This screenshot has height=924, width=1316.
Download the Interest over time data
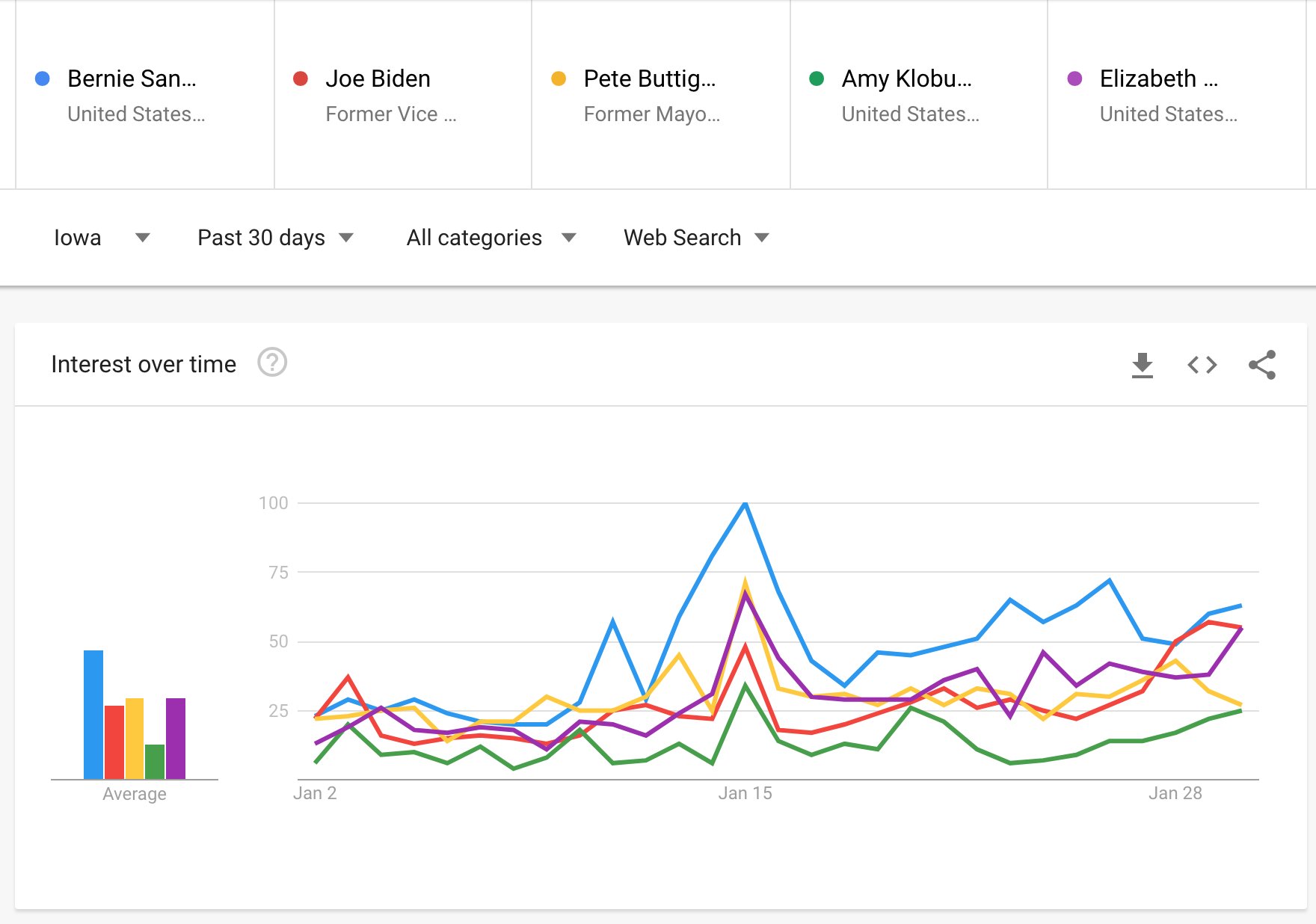point(1142,365)
